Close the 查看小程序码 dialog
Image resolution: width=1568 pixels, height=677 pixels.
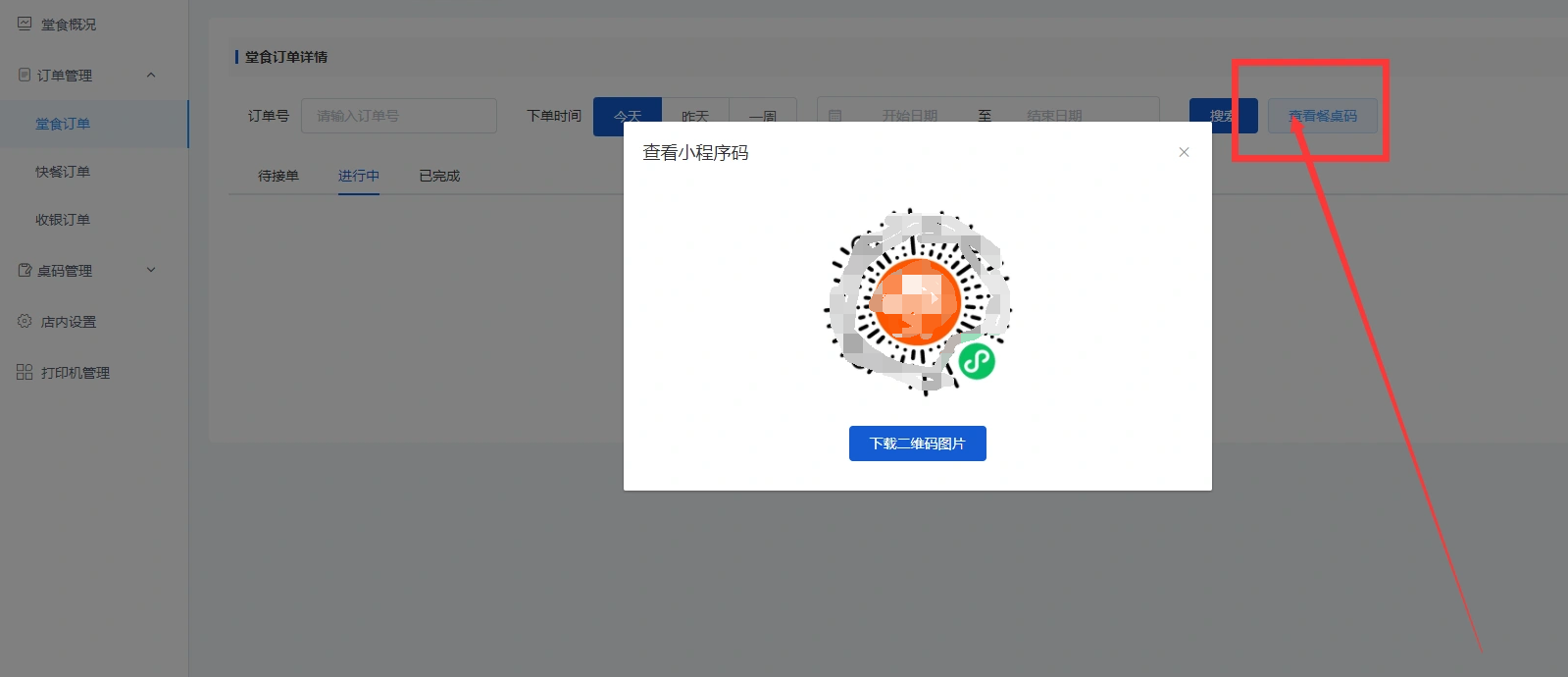tap(1184, 152)
